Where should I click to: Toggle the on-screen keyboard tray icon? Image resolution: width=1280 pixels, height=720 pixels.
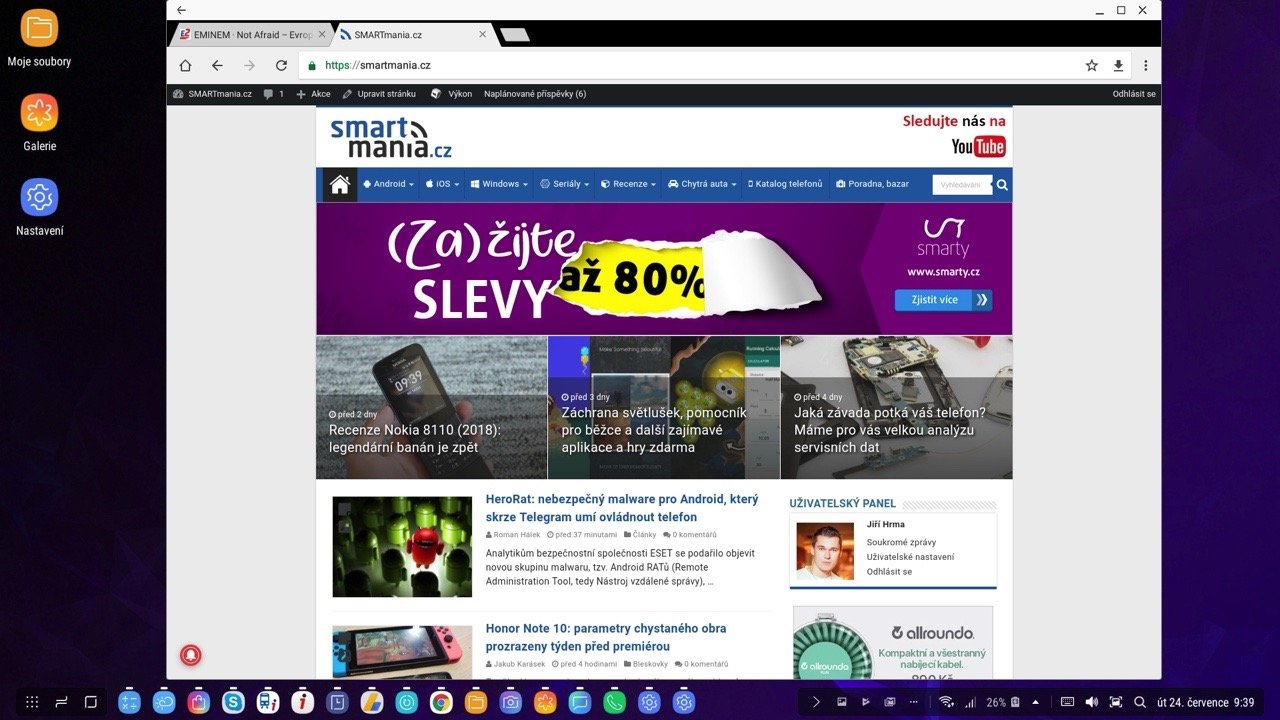coord(1067,702)
